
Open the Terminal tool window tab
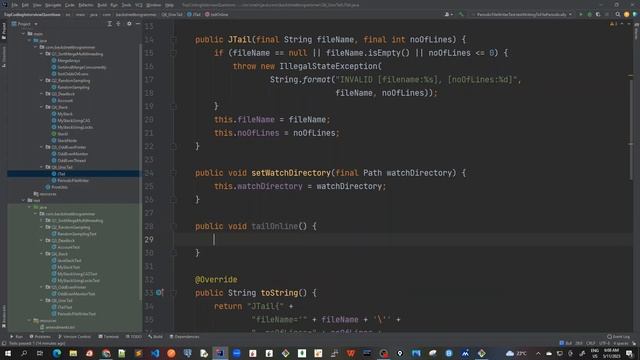click(109, 337)
